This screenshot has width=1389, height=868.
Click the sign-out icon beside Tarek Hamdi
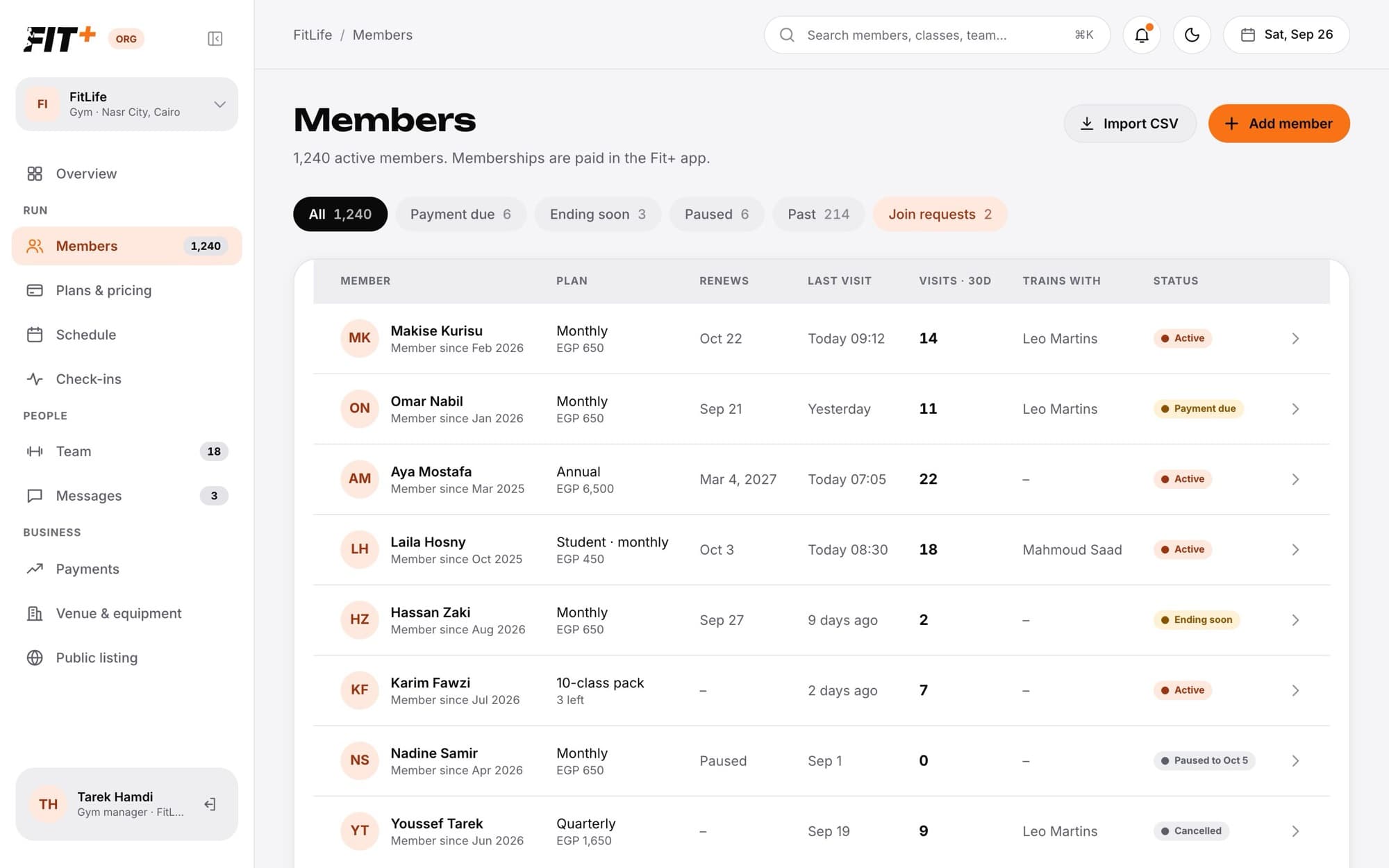pyautogui.click(x=210, y=804)
